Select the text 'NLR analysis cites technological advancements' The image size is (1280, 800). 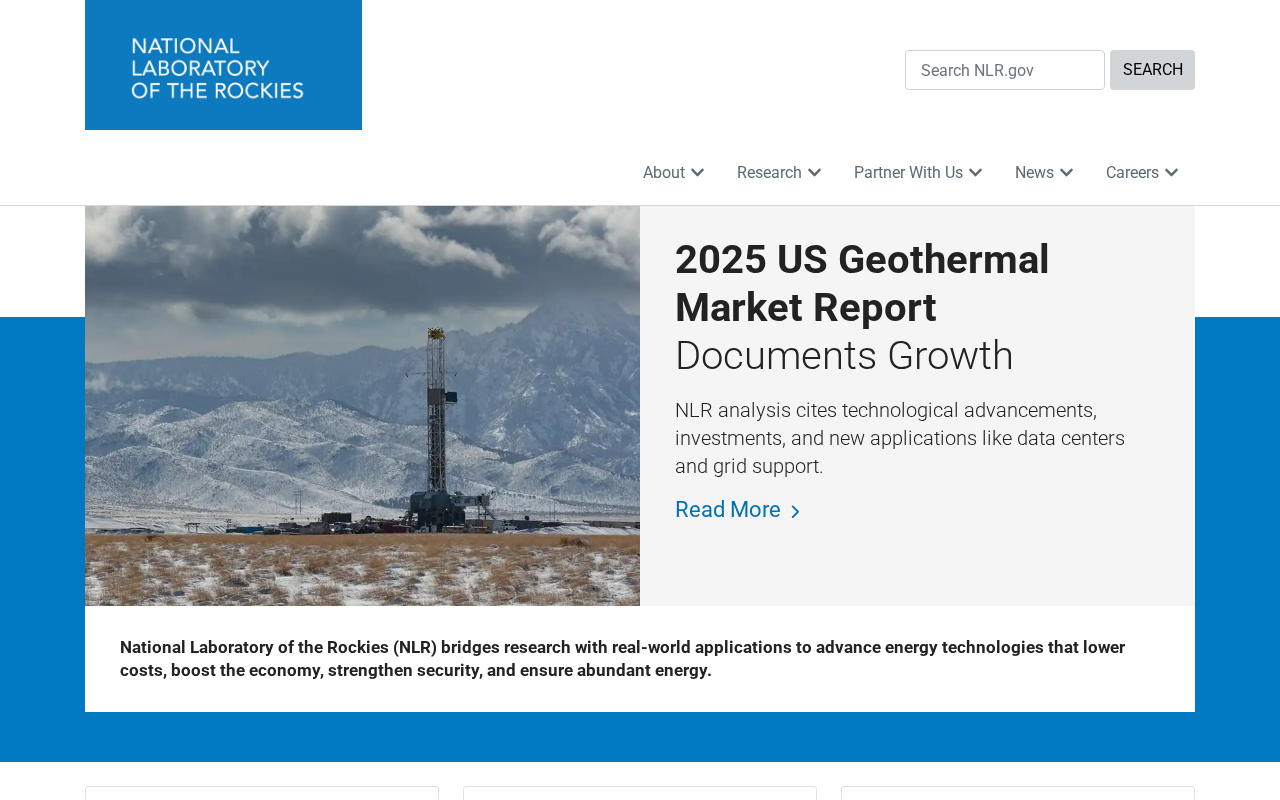click(x=886, y=410)
